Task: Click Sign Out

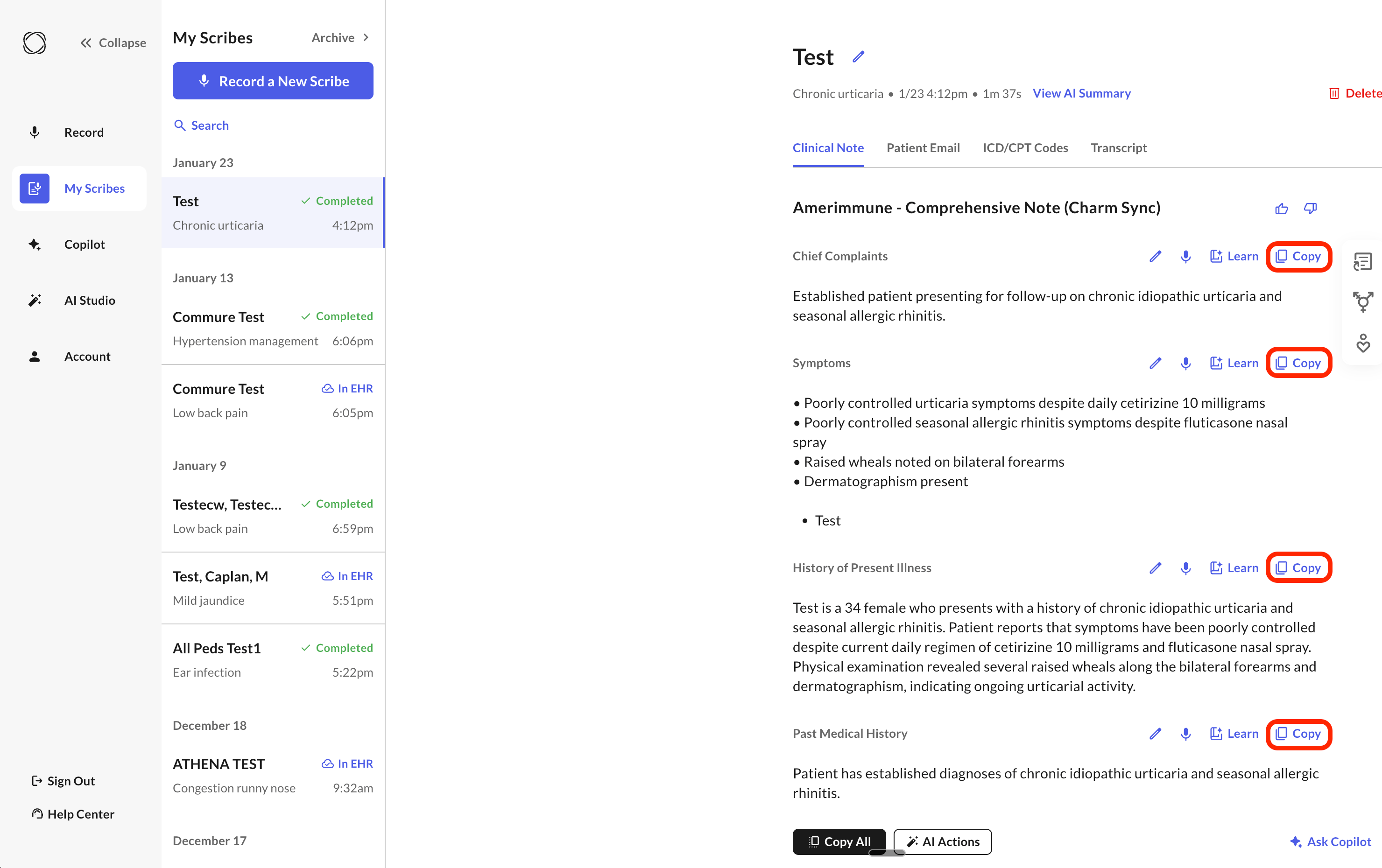Action: [x=63, y=781]
